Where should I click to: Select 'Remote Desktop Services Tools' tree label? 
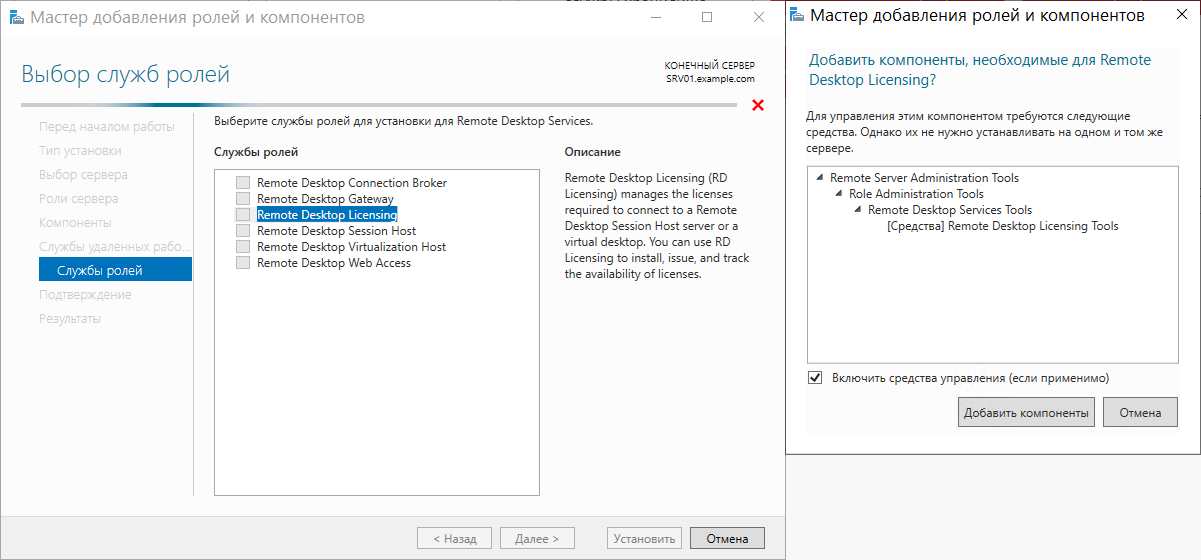tap(950, 210)
